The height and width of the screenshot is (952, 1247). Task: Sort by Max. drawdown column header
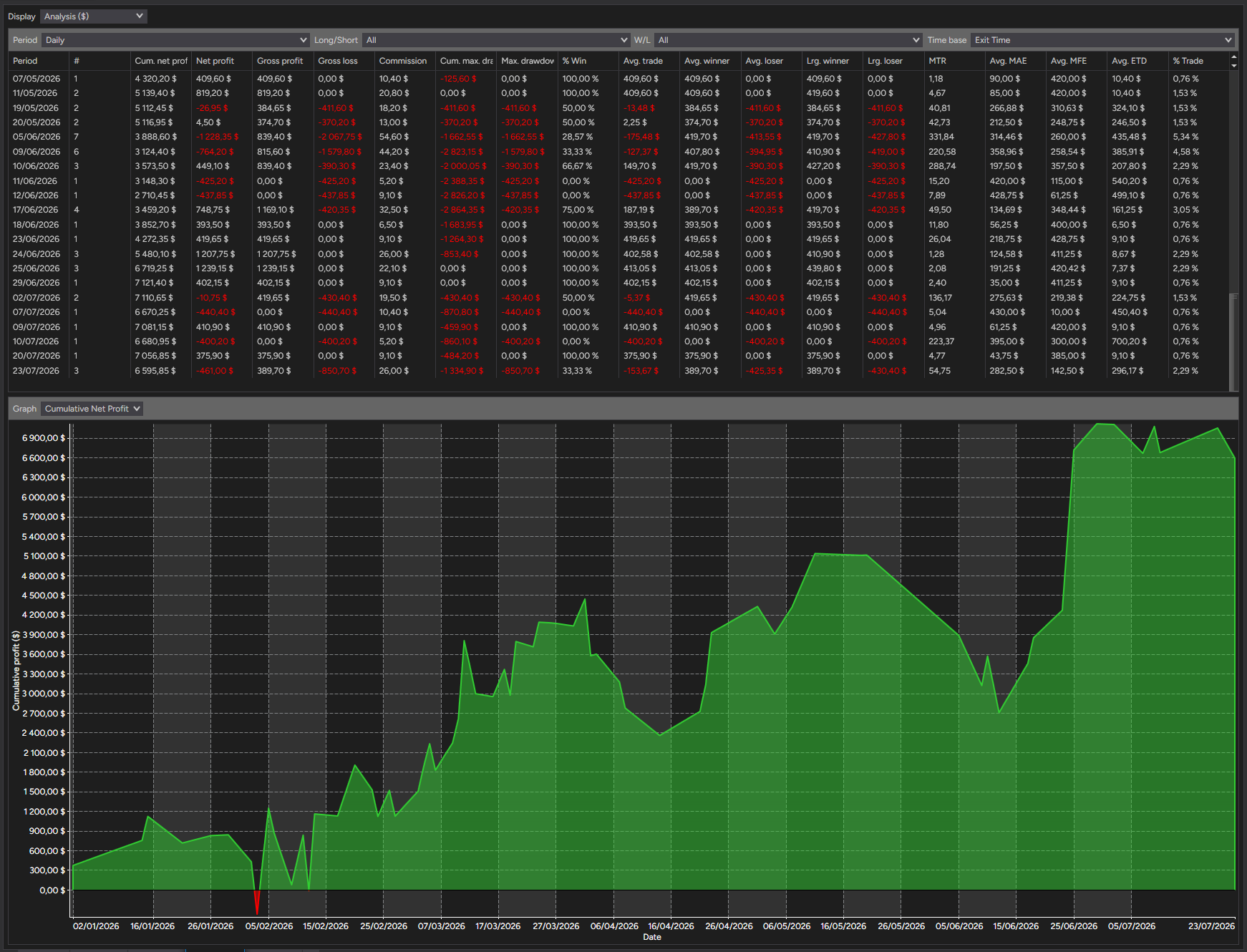tap(528, 61)
